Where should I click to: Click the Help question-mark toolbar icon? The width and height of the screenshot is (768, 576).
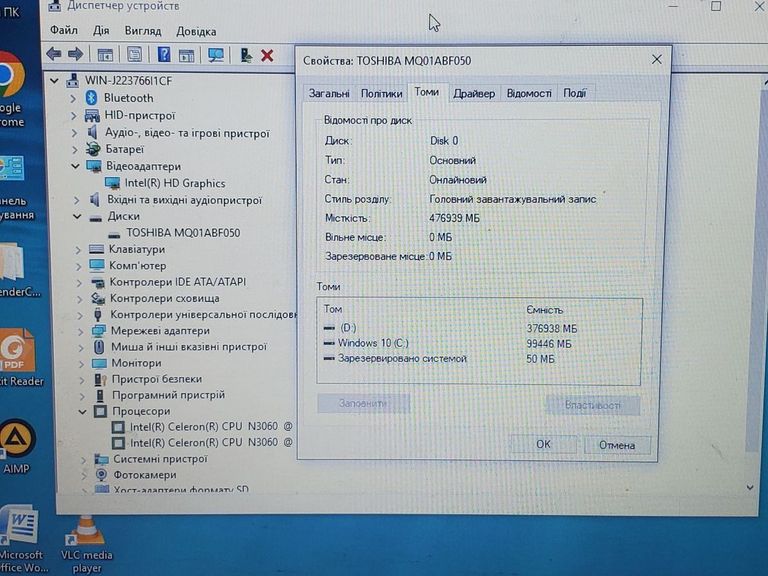[x=164, y=54]
